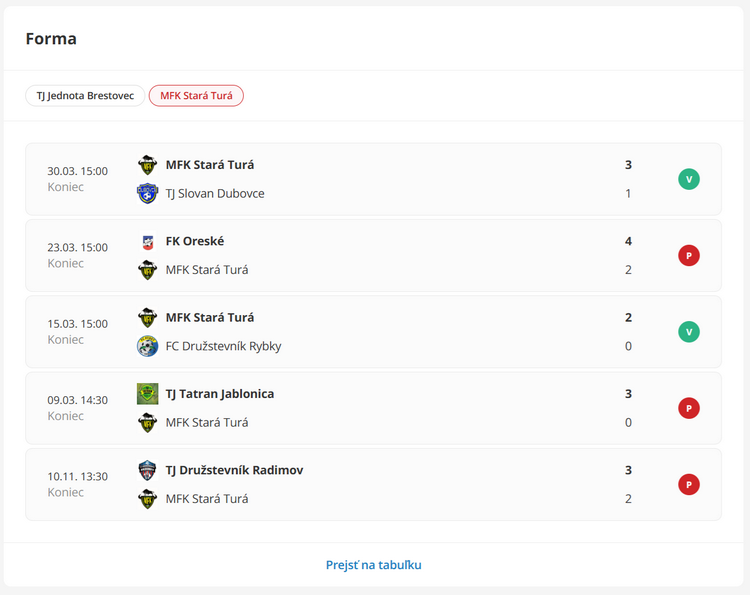This screenshot has width=750, height=595.
Task: Click red P badge for FK Oreské match
Action: coord(689,255)
